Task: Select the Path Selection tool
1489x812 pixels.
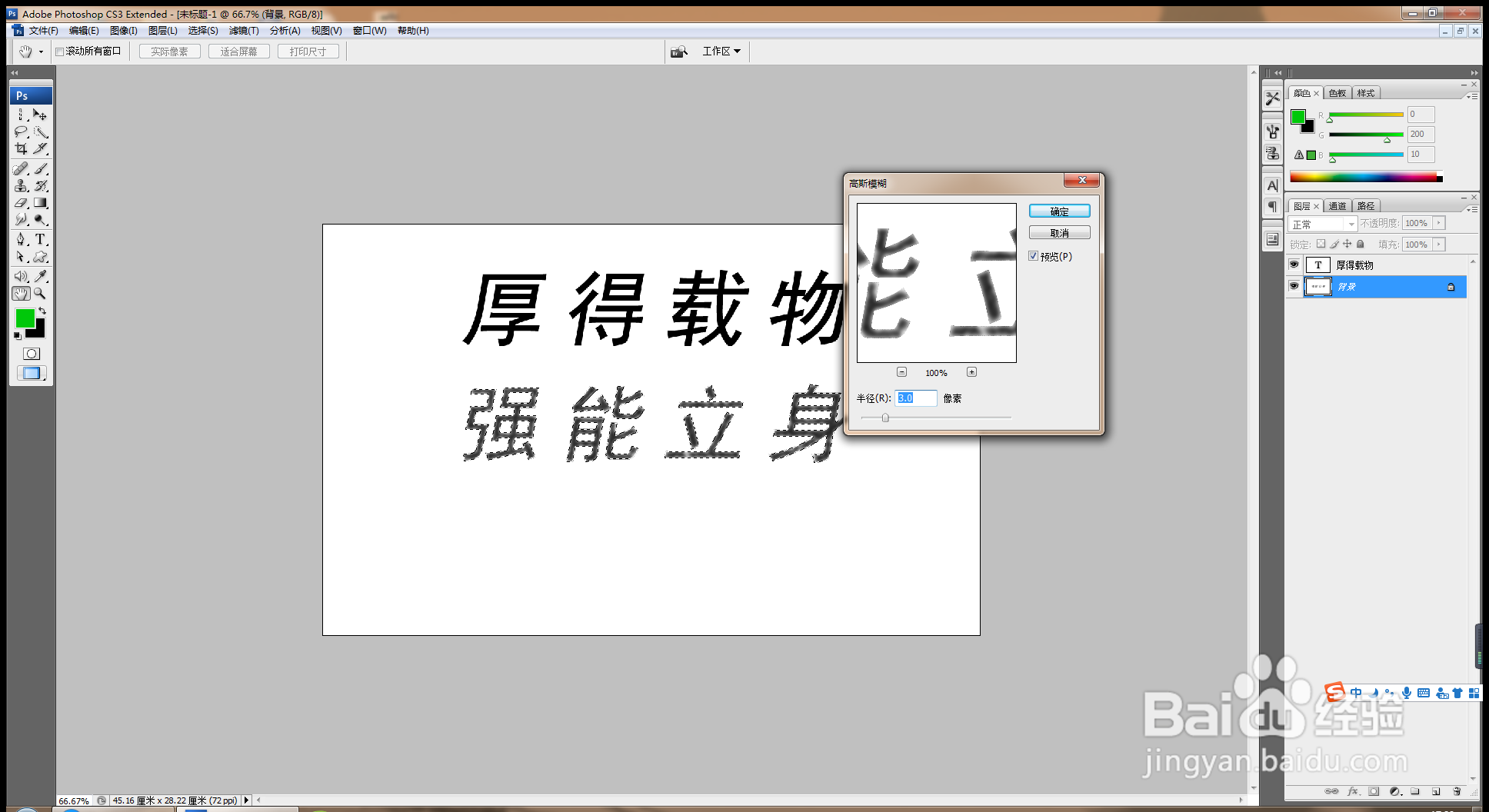Action: 22,257
